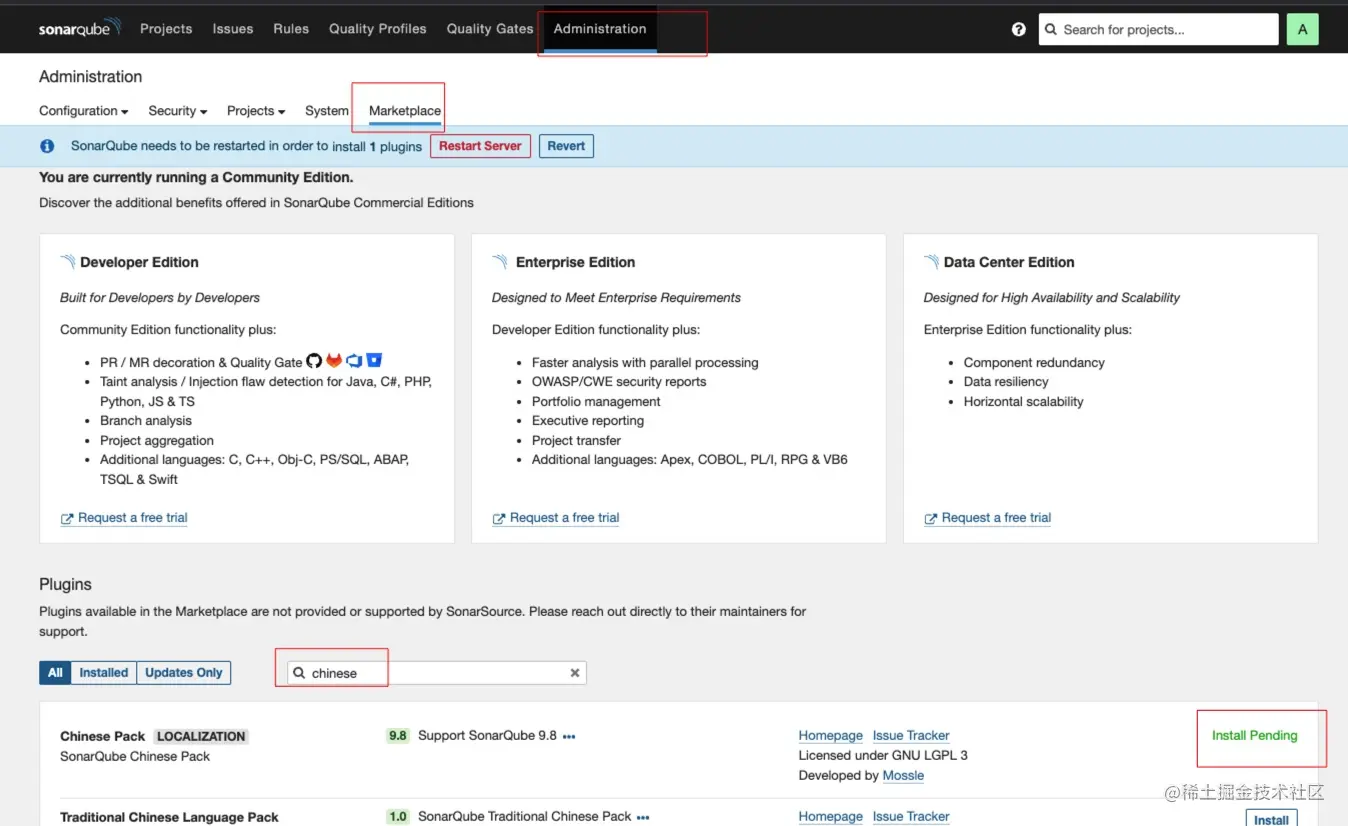Filter plugins by Updates Only

point(184,673)
